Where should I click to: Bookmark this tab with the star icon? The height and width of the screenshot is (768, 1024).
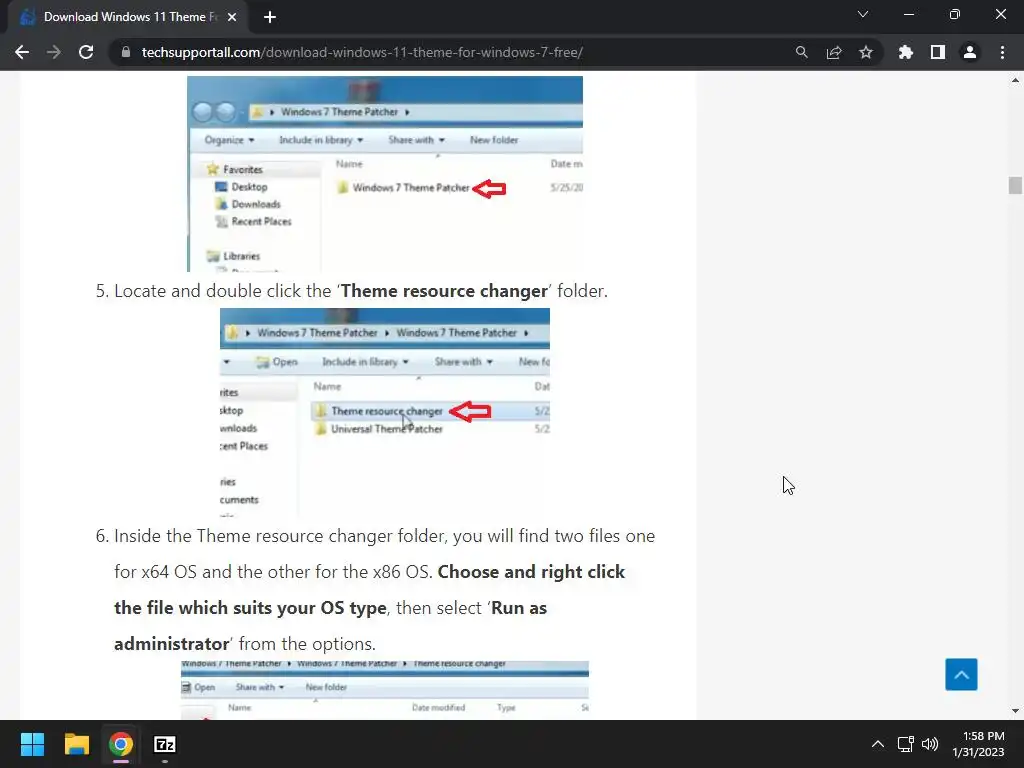(x=866, y=52)
